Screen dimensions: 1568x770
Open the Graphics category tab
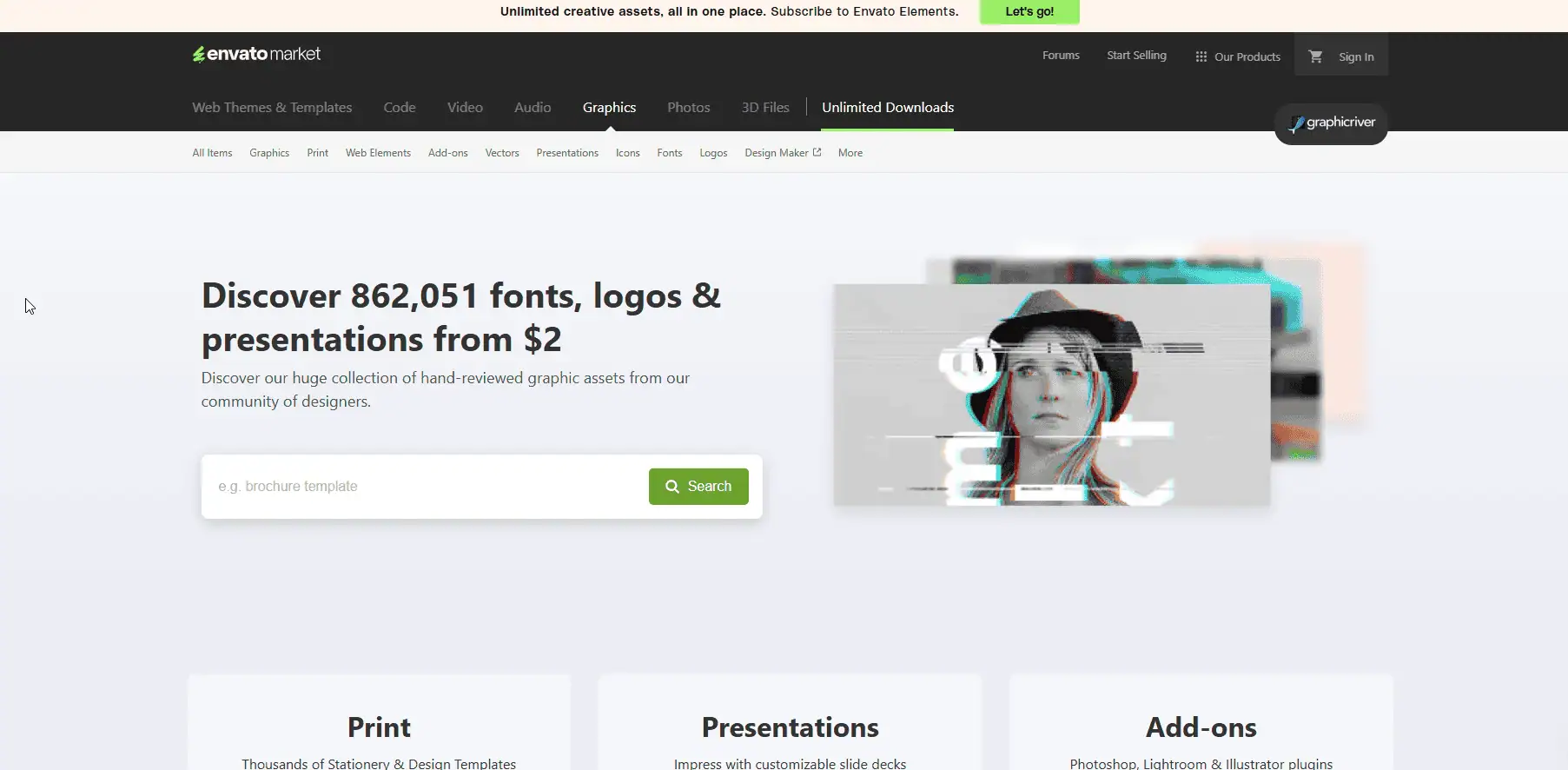(x=609, y=108)
